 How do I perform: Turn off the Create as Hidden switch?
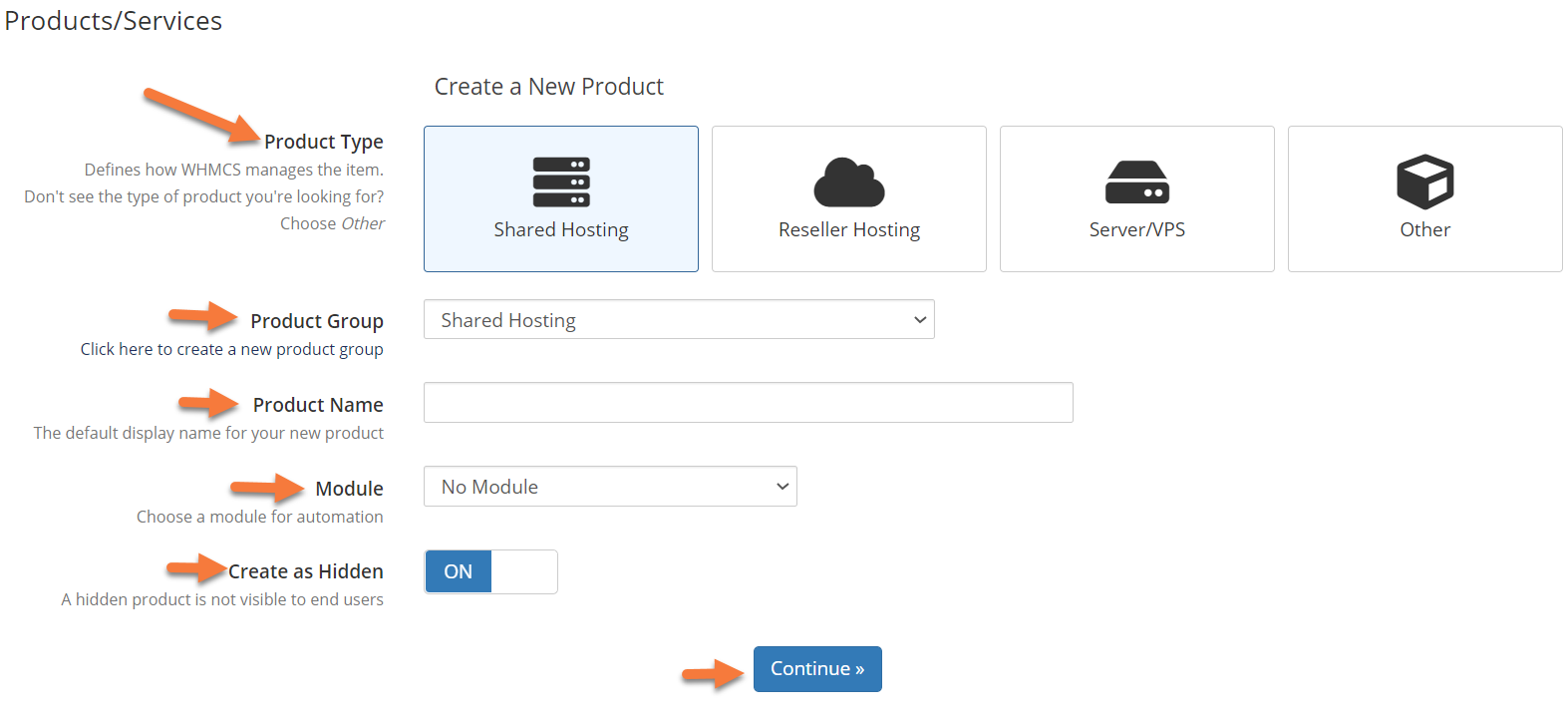(459, 571)
